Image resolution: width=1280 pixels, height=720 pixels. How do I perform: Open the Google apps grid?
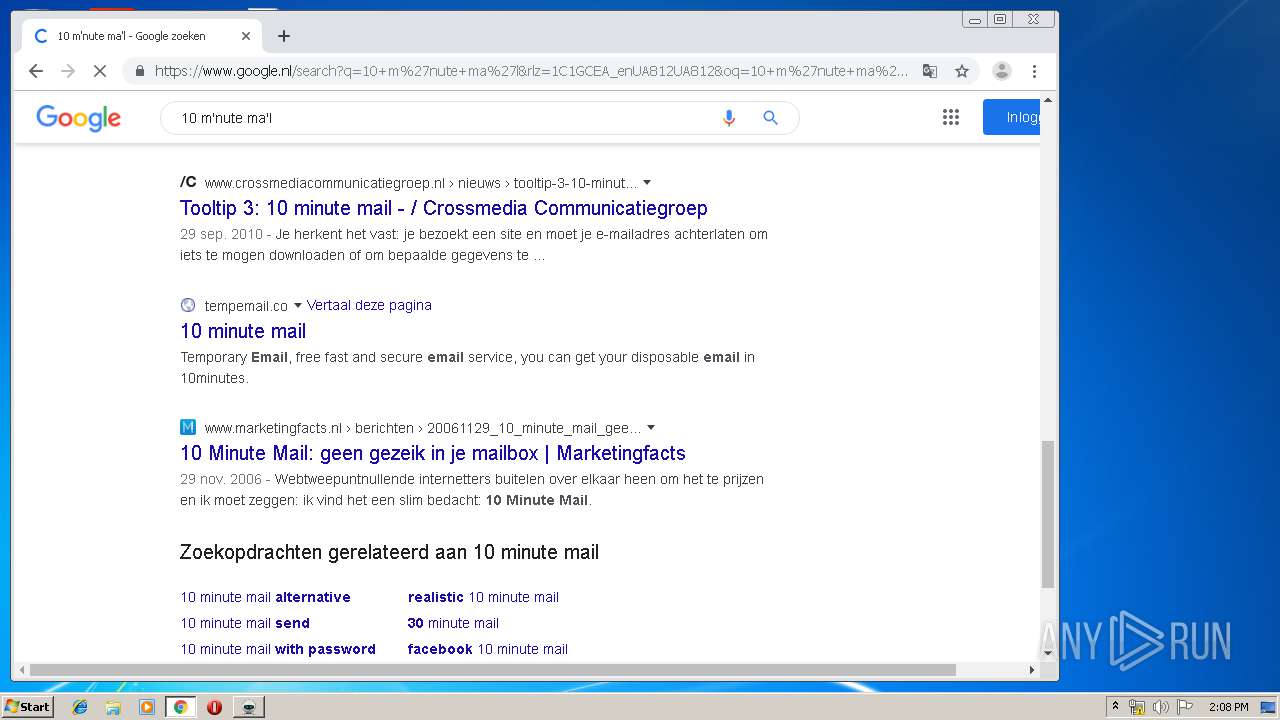point(951,117)
